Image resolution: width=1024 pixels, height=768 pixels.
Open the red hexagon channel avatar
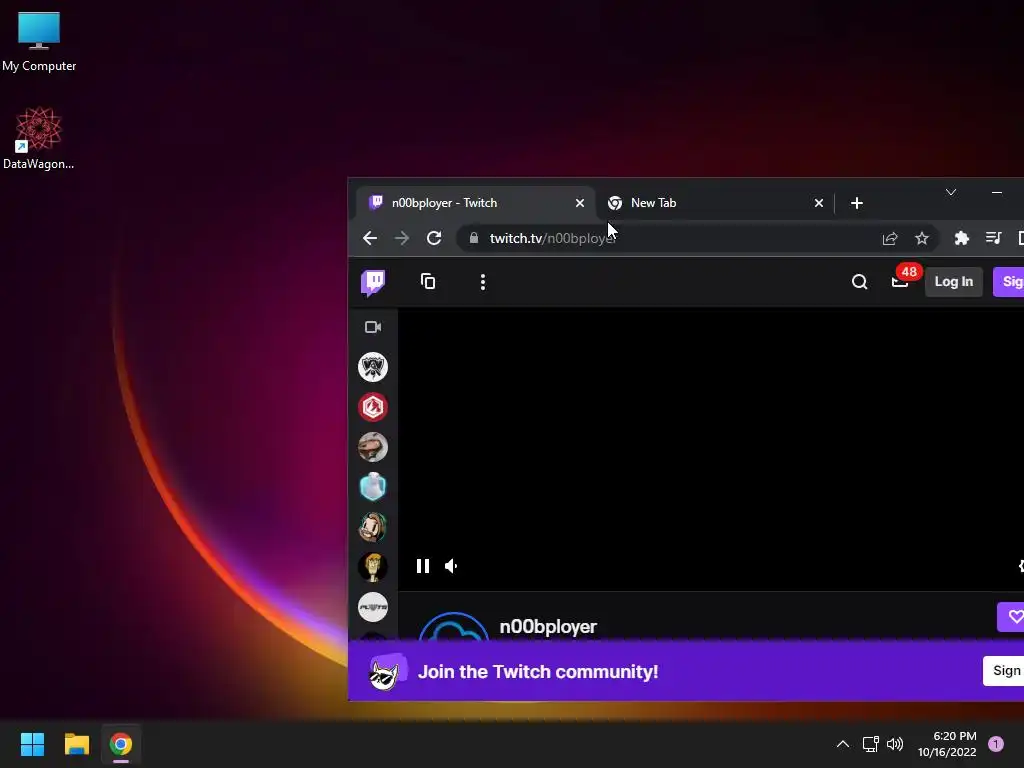click(x=373, y=407)
